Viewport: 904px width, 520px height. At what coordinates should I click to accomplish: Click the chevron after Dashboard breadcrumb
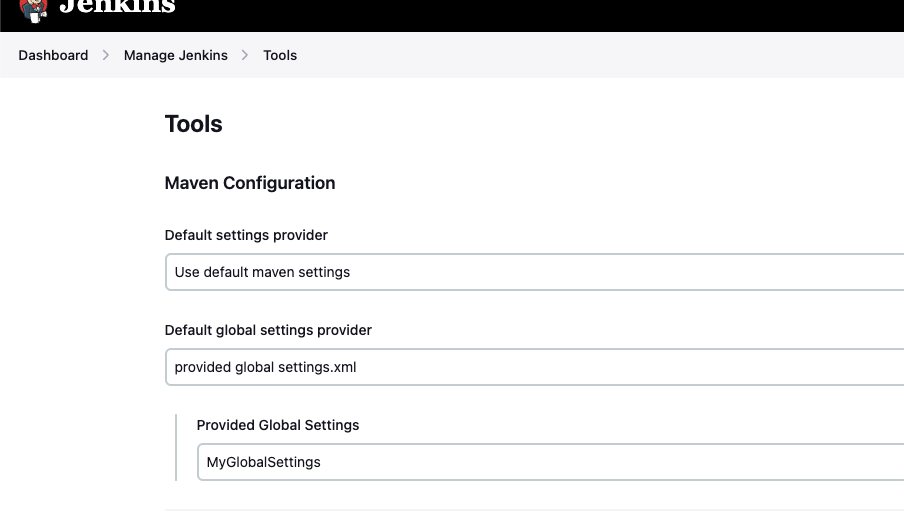106,55
